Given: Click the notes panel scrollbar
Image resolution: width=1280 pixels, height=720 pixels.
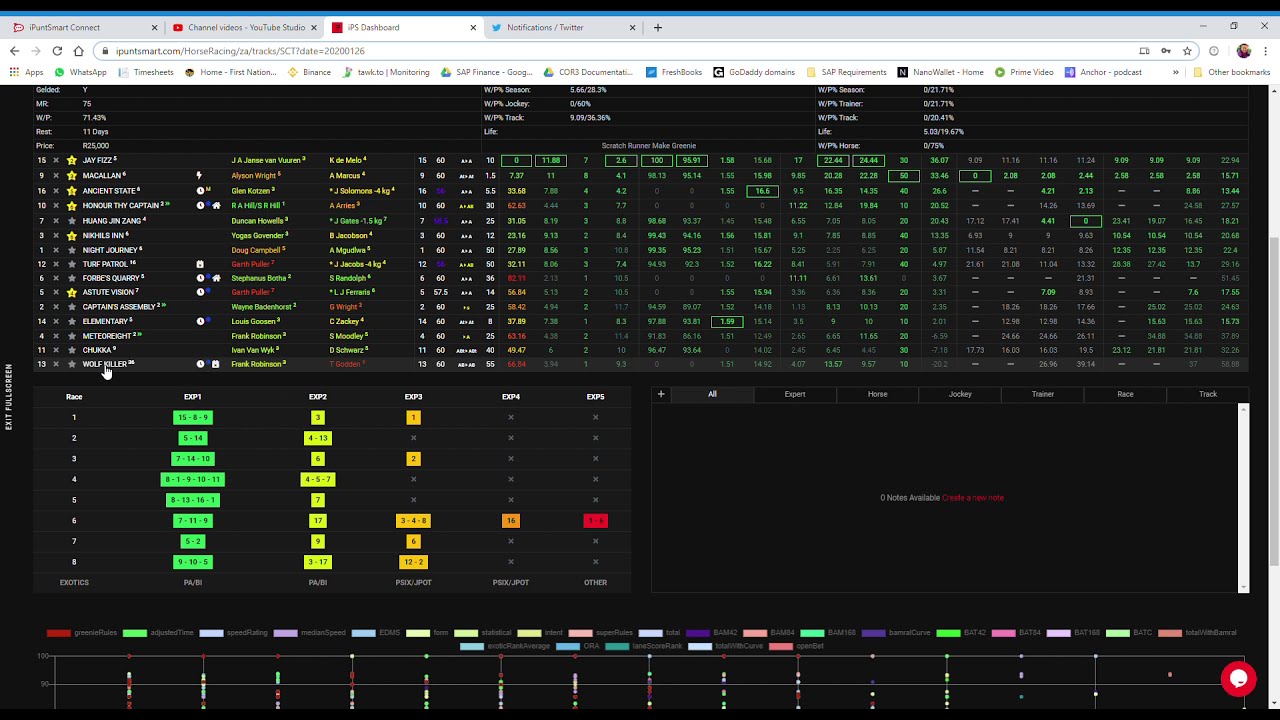Looking at the screenshot, I should tap(1244, 498).
